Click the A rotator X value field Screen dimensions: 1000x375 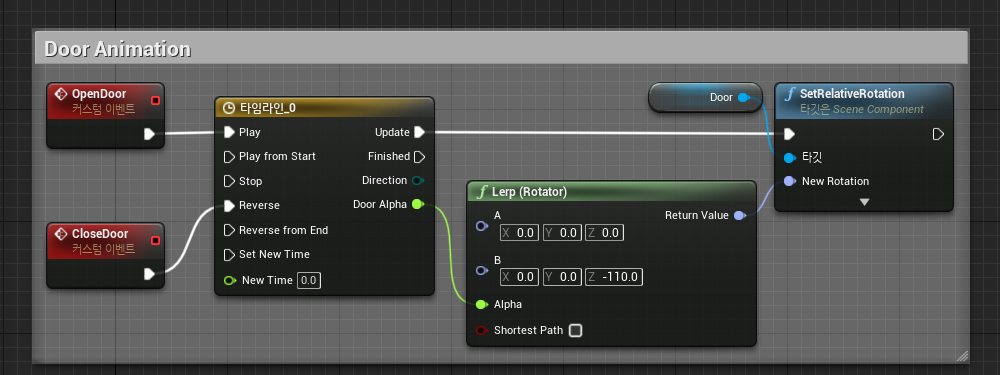tap(520, 233)
